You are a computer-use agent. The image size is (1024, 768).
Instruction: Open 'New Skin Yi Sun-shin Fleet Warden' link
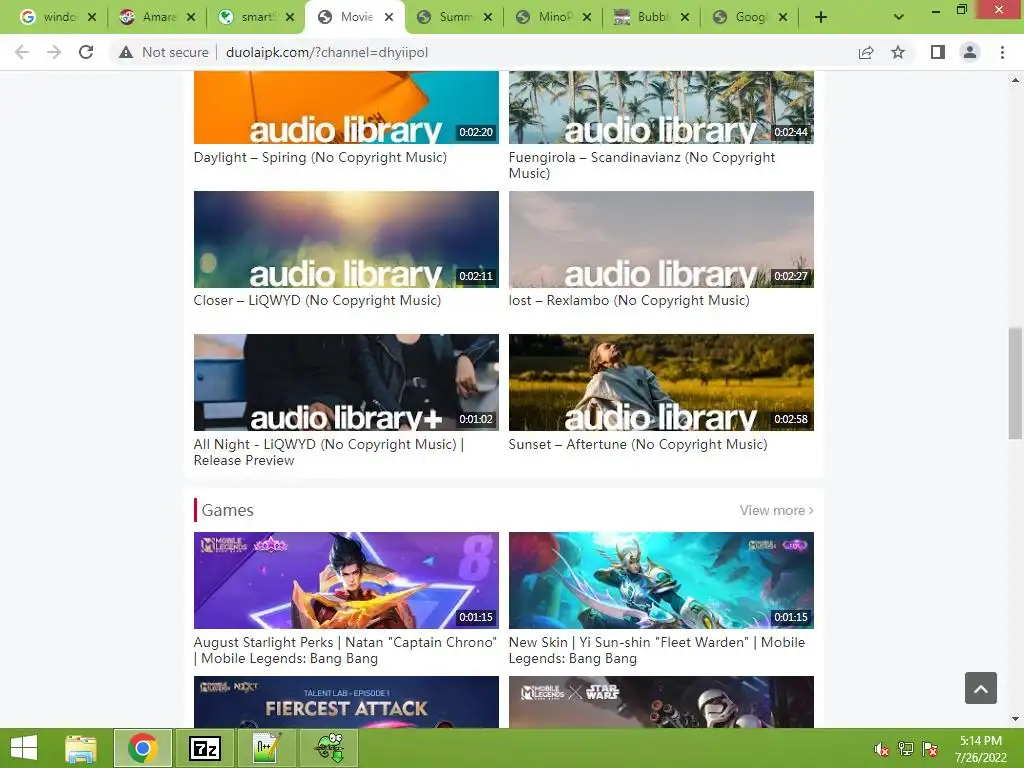[657, 650]
